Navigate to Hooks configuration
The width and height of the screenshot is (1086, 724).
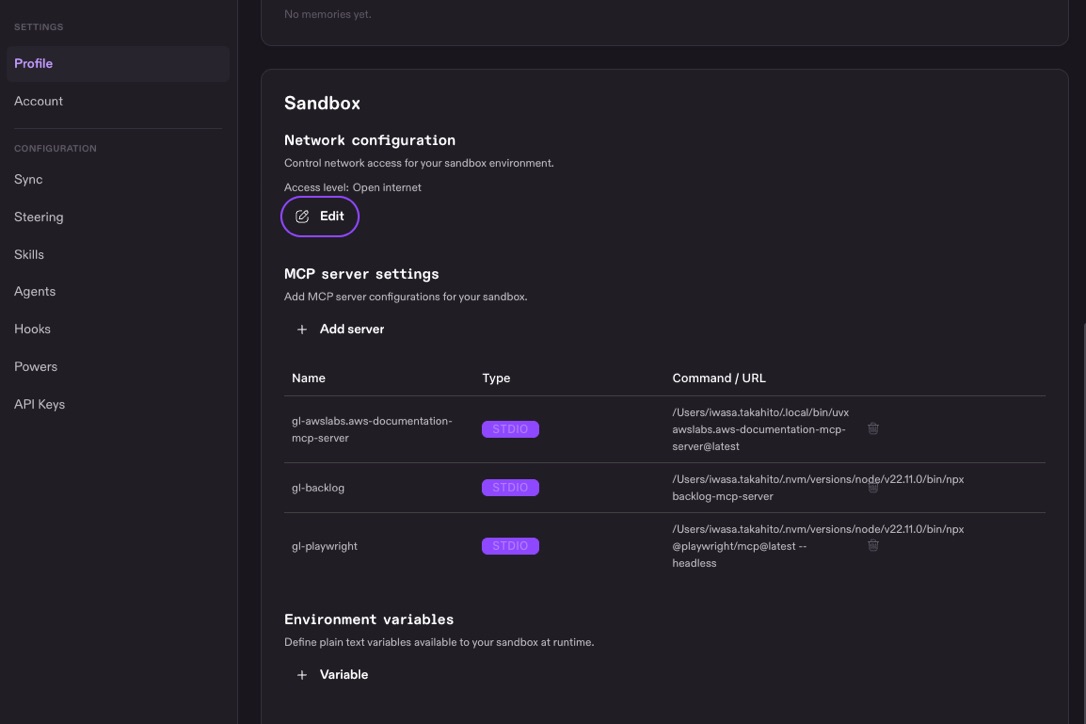(x=118, y=329)
